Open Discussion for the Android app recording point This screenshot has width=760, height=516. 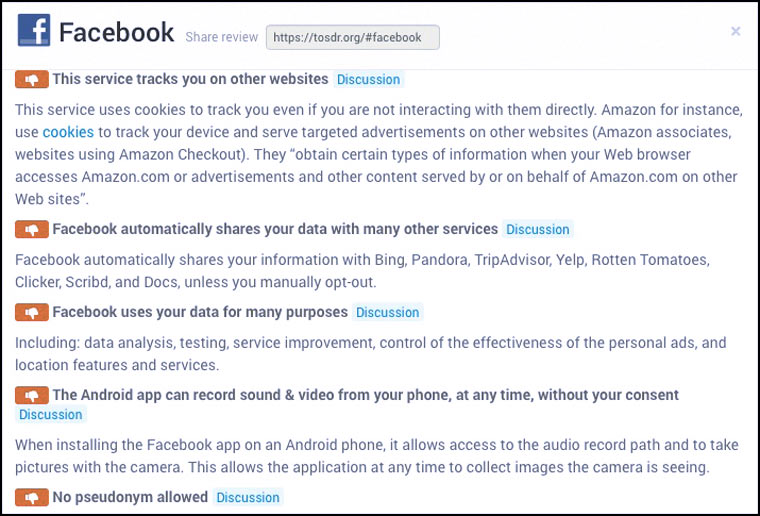pyautogui.click(x=50, y=414)
